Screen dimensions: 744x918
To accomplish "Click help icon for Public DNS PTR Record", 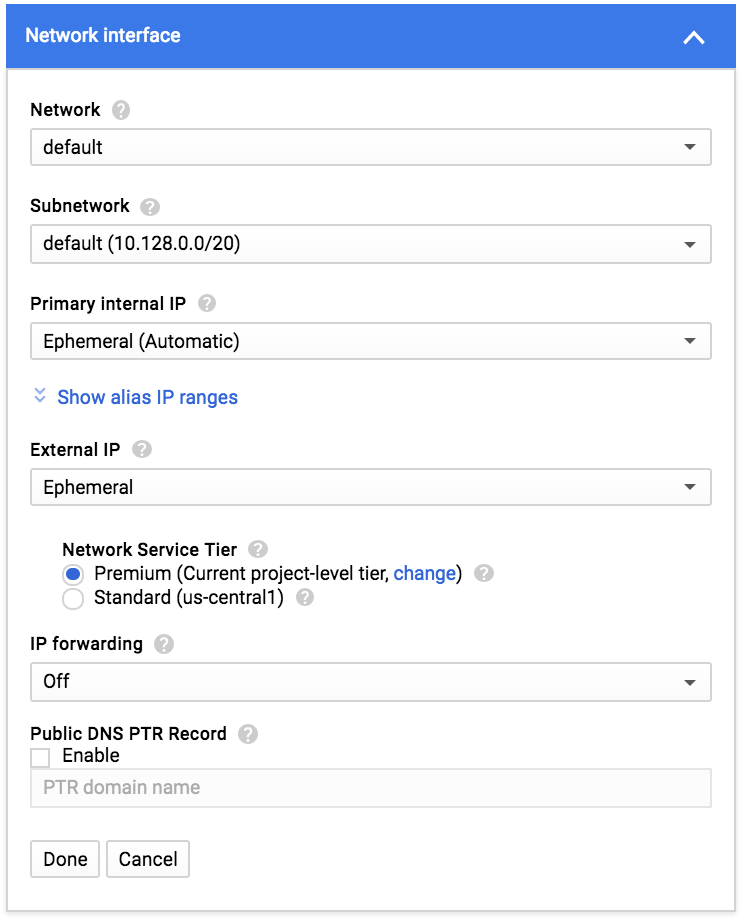I will (248, 734).
